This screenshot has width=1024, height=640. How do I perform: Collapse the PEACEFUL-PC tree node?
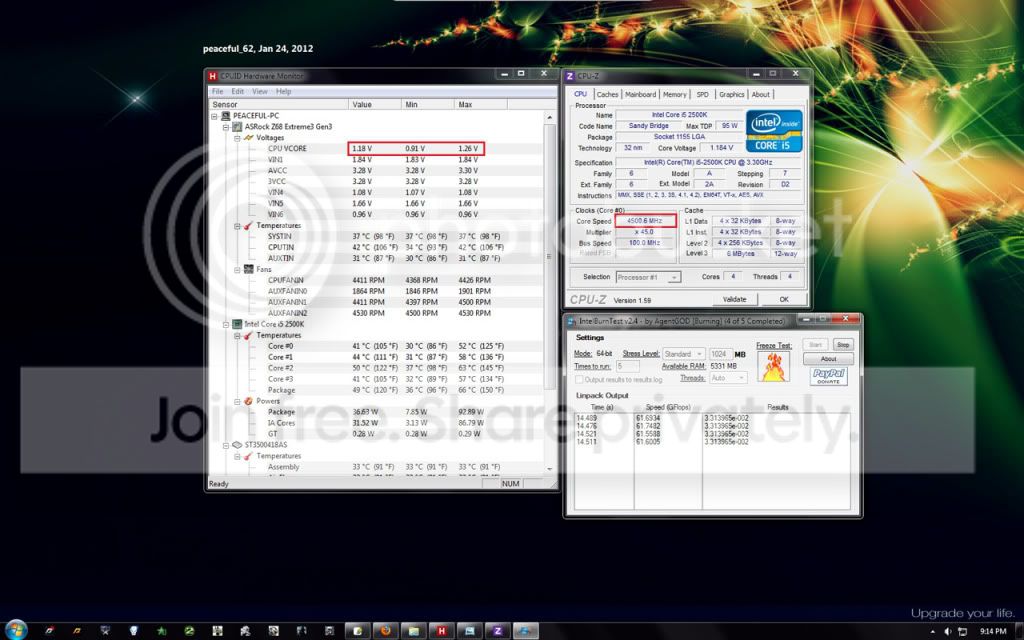pyautogui.click(x=214, y=116)
